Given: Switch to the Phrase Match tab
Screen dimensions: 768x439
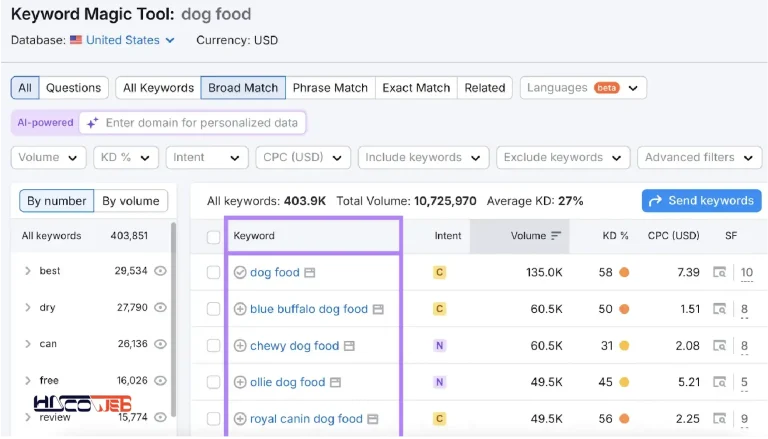Looking at the screenshot, I should (330, 88).
